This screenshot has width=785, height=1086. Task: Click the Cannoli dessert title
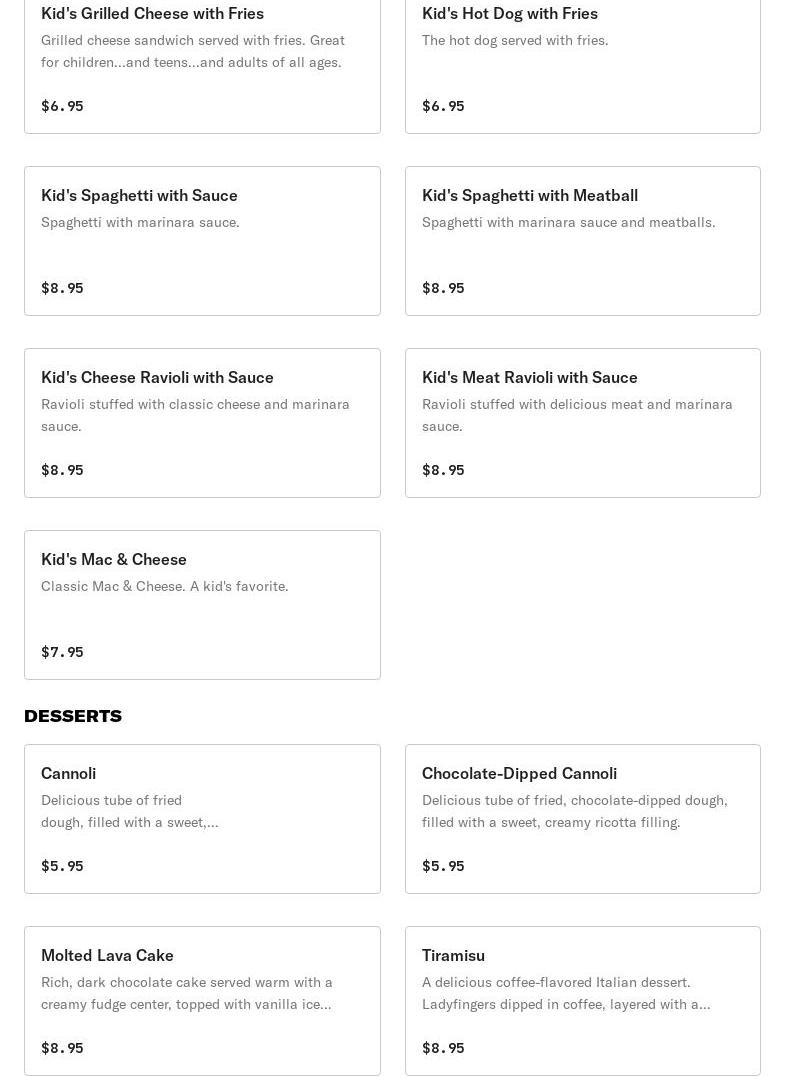point(69,774)
